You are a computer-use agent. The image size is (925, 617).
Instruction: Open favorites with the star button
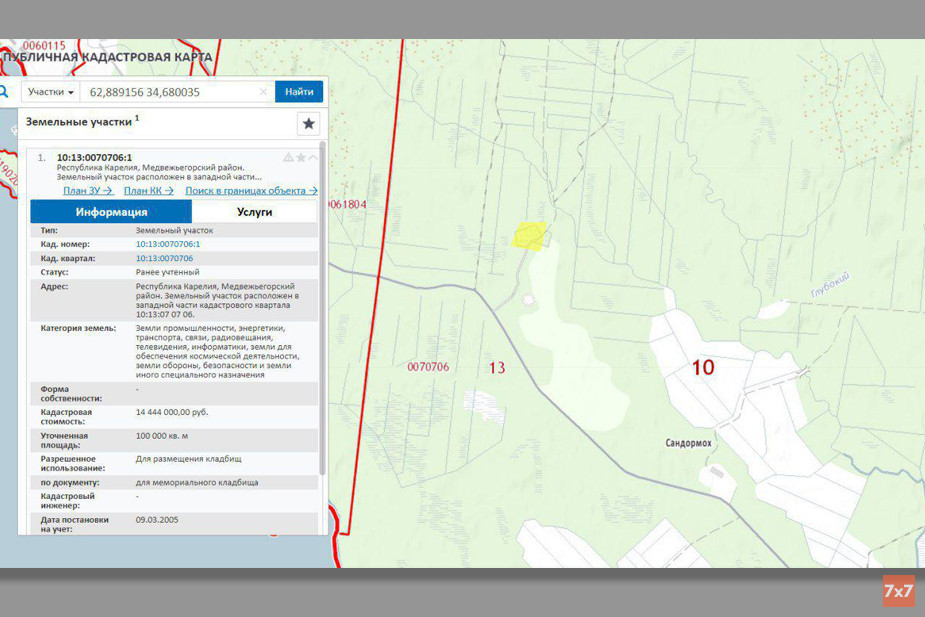click(309, 123)
